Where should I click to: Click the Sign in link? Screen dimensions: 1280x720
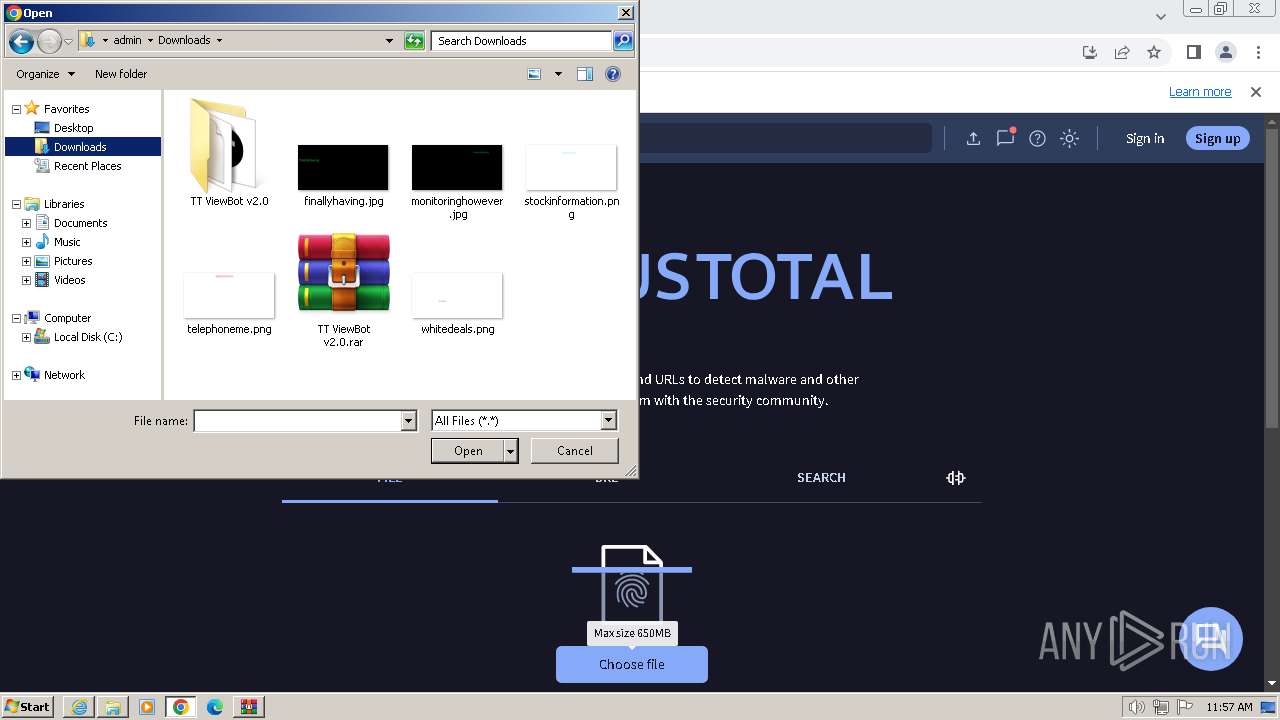1145,139
